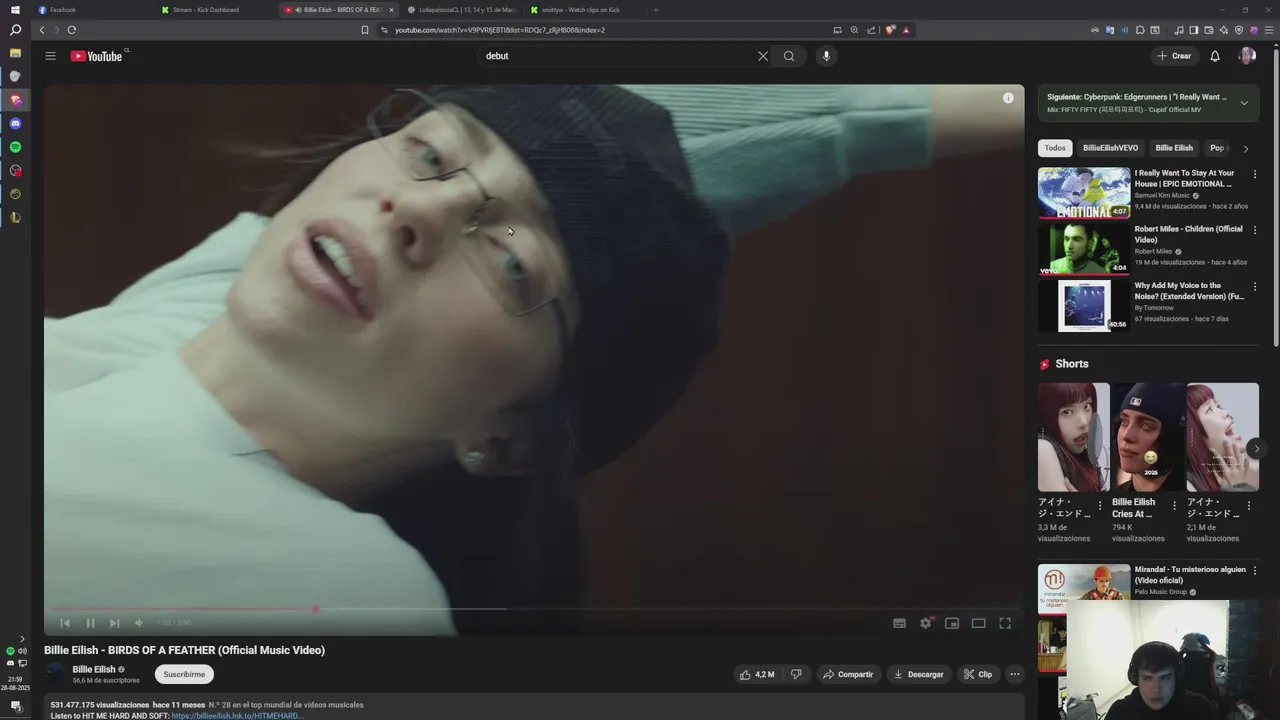Enter fullscreen on the video
Viewport: 1280px width, 720px height.
1005,623
